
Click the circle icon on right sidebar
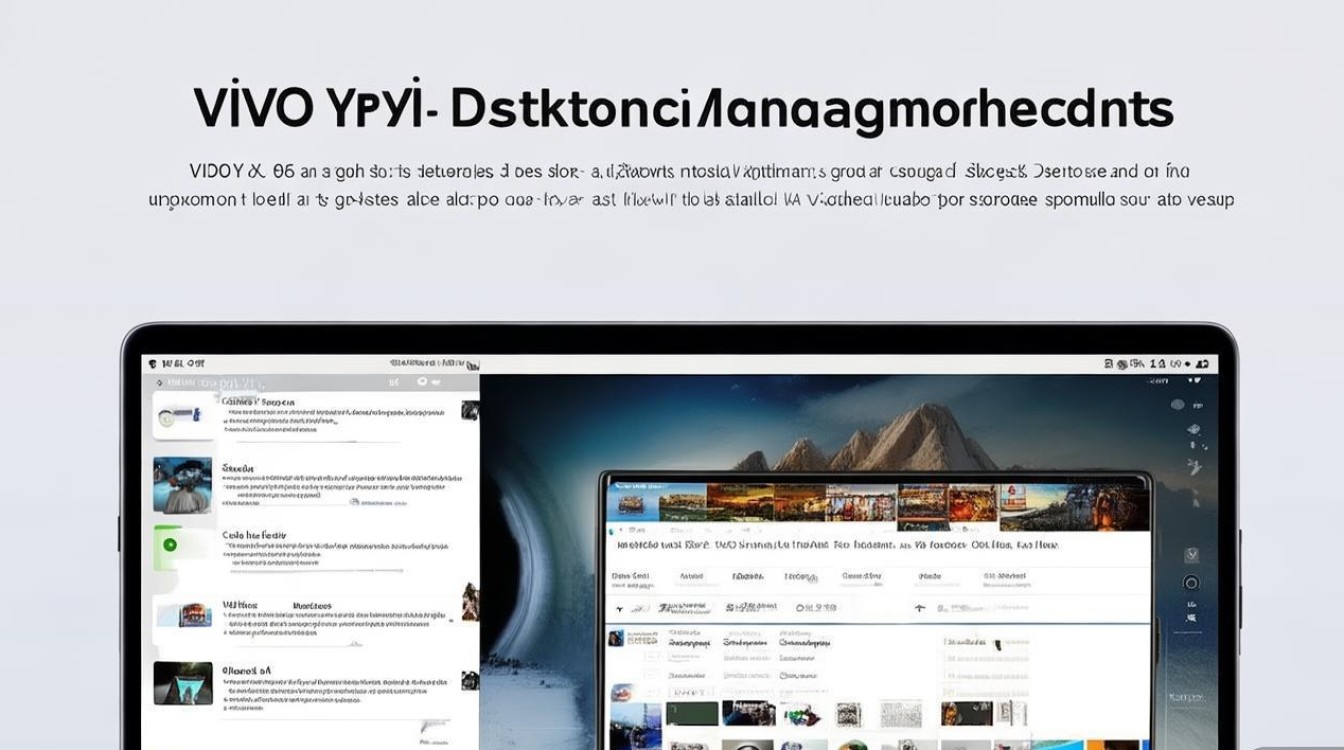click(x=1190, y=583)
